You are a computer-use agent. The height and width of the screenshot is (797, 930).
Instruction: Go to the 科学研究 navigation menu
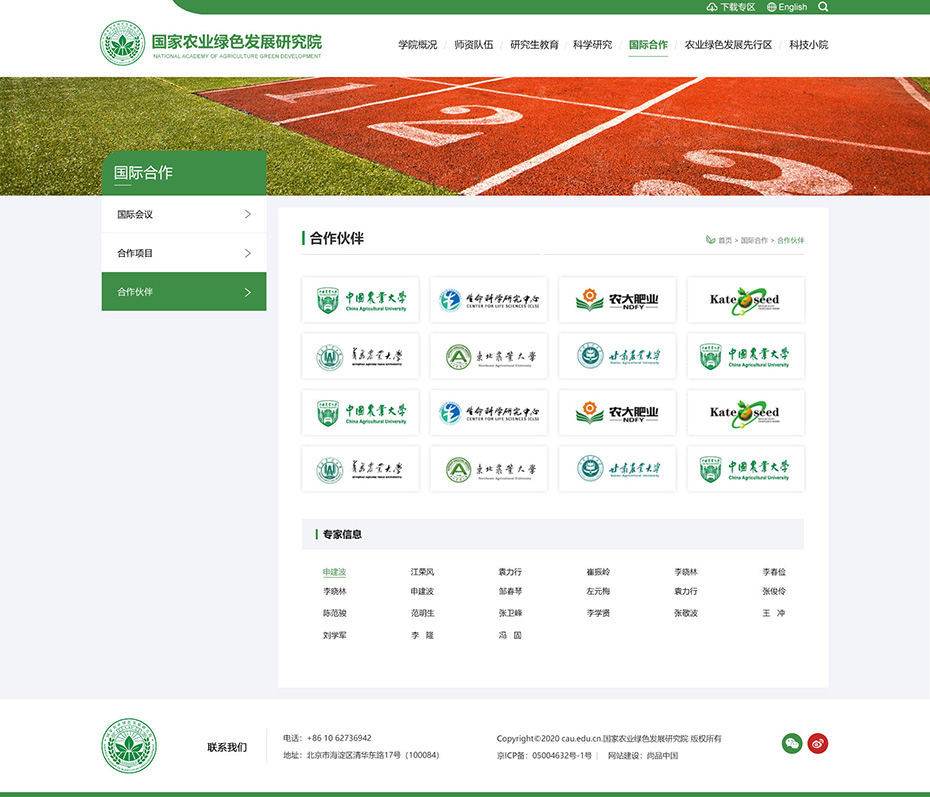(x=592, y=45)
